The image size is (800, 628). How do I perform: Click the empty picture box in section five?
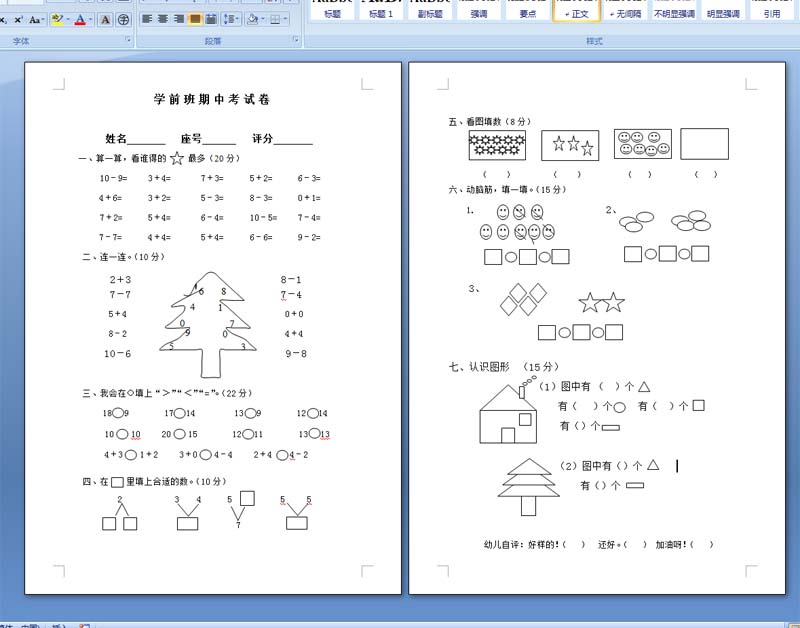click(705, 144)
